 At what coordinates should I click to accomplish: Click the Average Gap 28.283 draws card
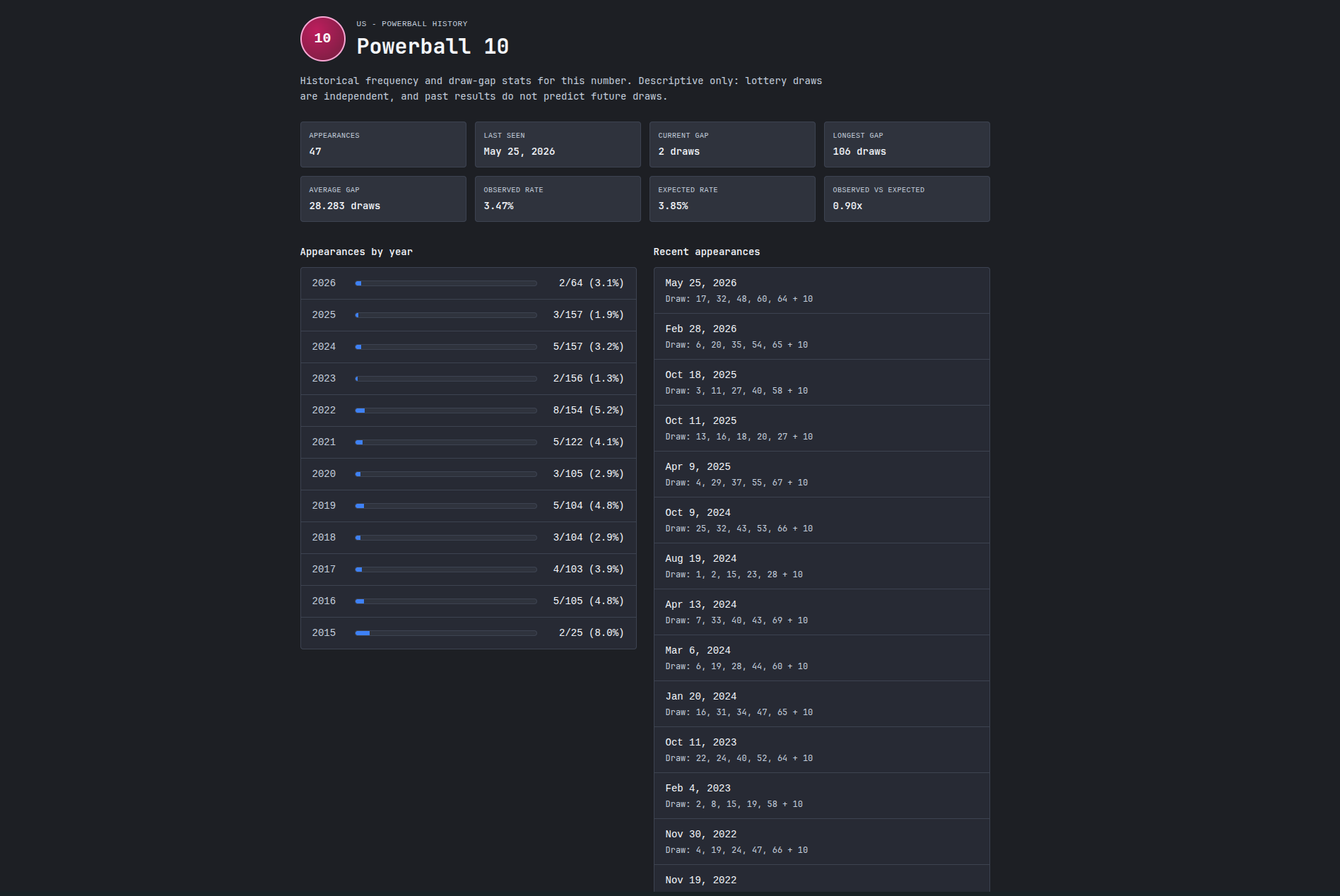pyautogui.click(x=383, y=199)
